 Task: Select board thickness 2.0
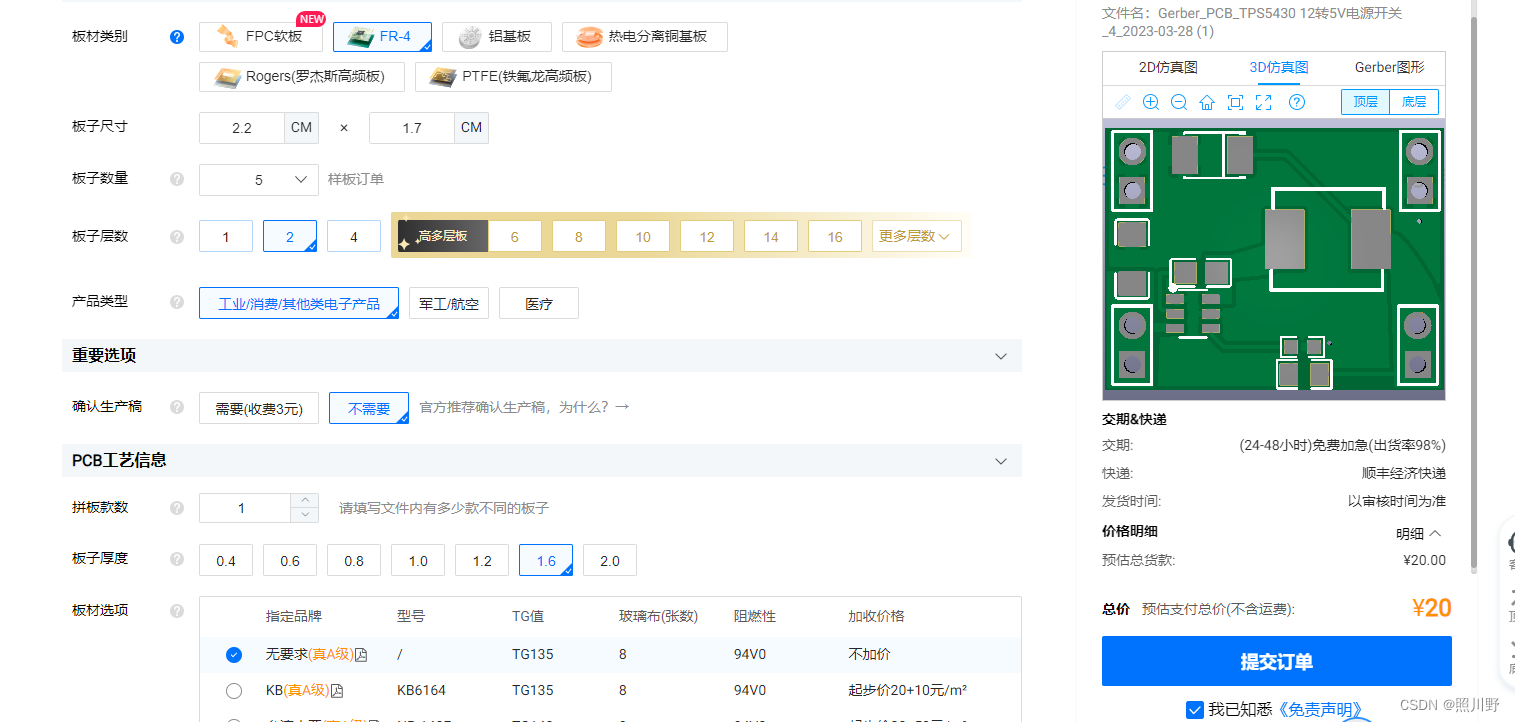[610, 560]
